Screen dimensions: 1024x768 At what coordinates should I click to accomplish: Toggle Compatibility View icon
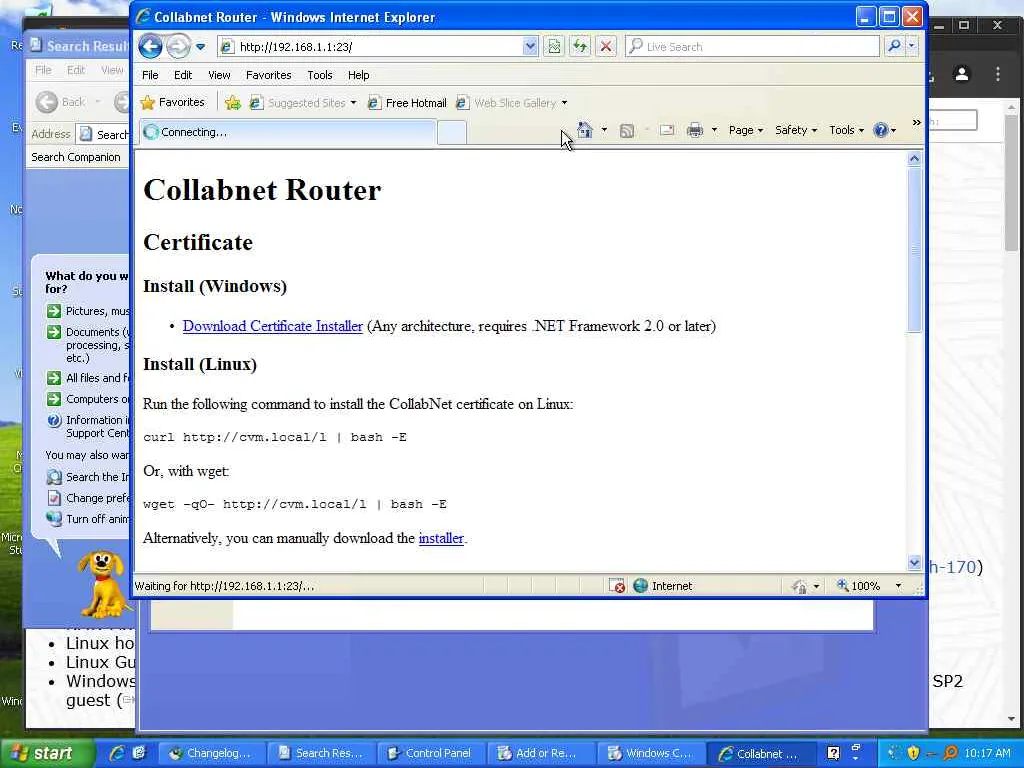point(554,46)
